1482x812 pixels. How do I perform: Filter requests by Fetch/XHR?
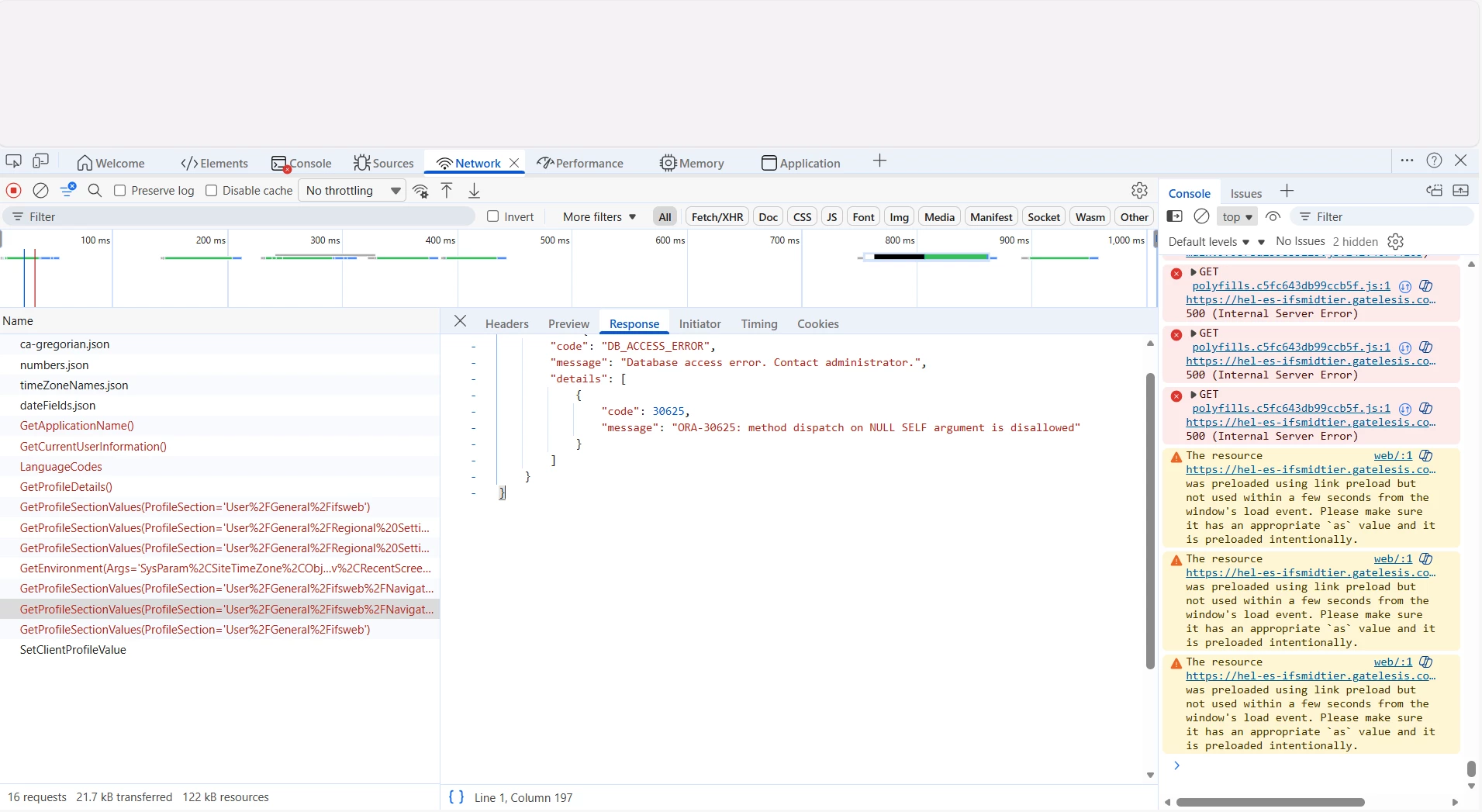717,217
